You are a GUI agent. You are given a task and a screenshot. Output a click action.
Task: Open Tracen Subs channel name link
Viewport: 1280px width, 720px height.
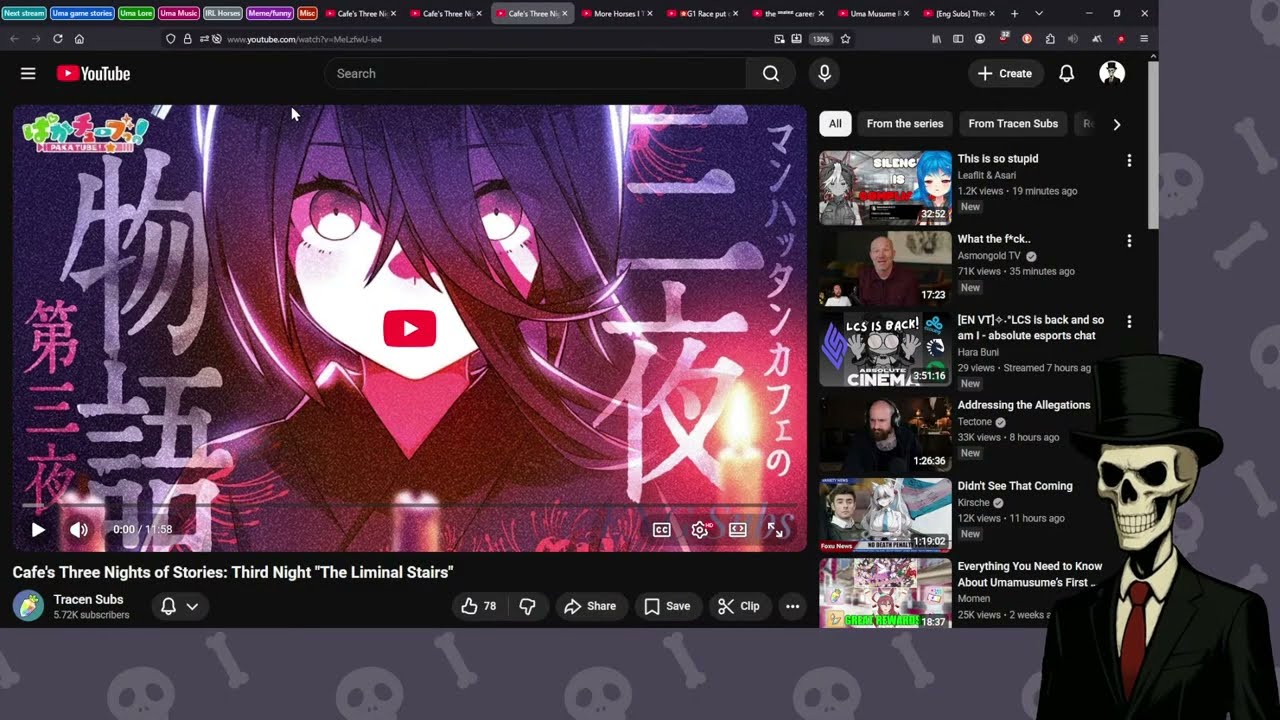click(89, 600)
